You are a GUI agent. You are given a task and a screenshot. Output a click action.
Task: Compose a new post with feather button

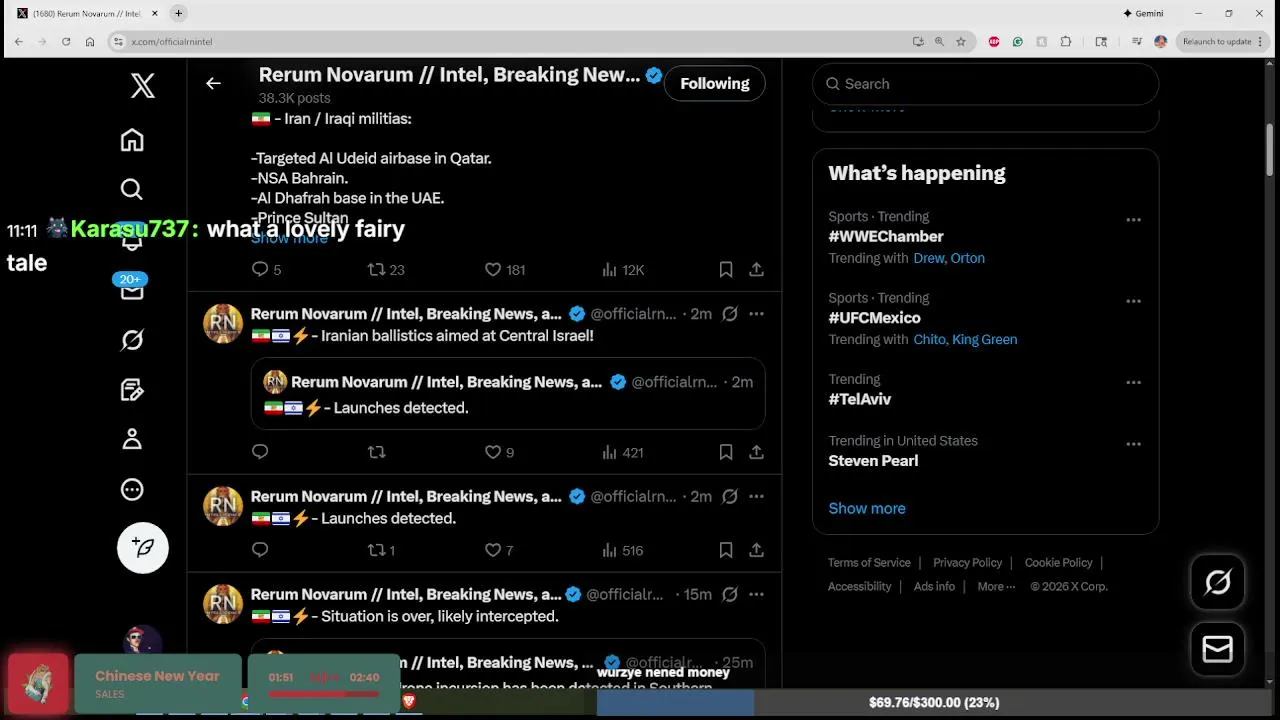click(x=143, y=547)
